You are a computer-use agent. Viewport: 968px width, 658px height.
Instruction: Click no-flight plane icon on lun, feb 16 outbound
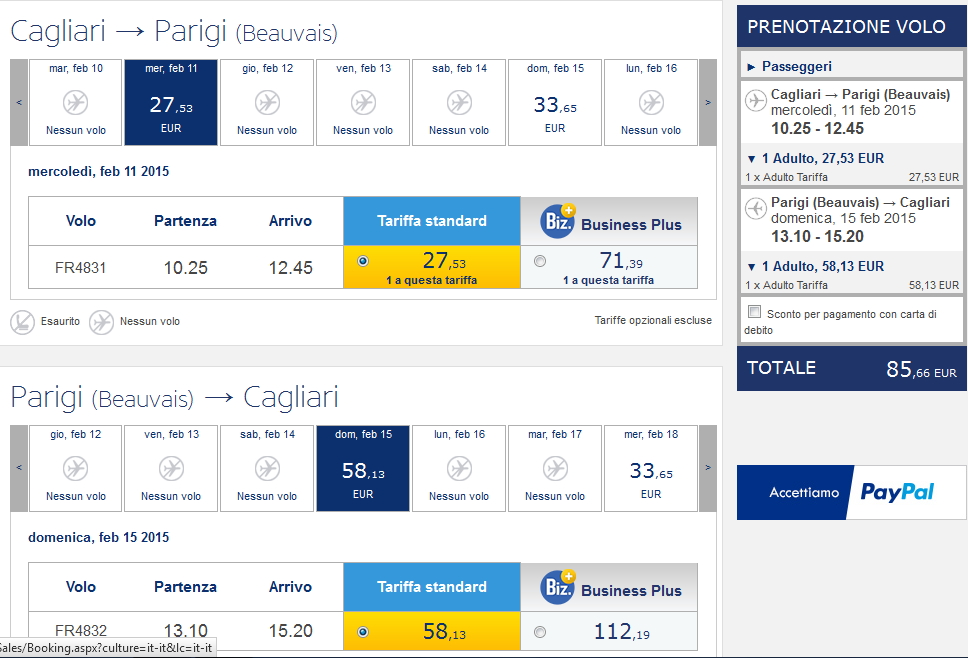coord(651,102)
